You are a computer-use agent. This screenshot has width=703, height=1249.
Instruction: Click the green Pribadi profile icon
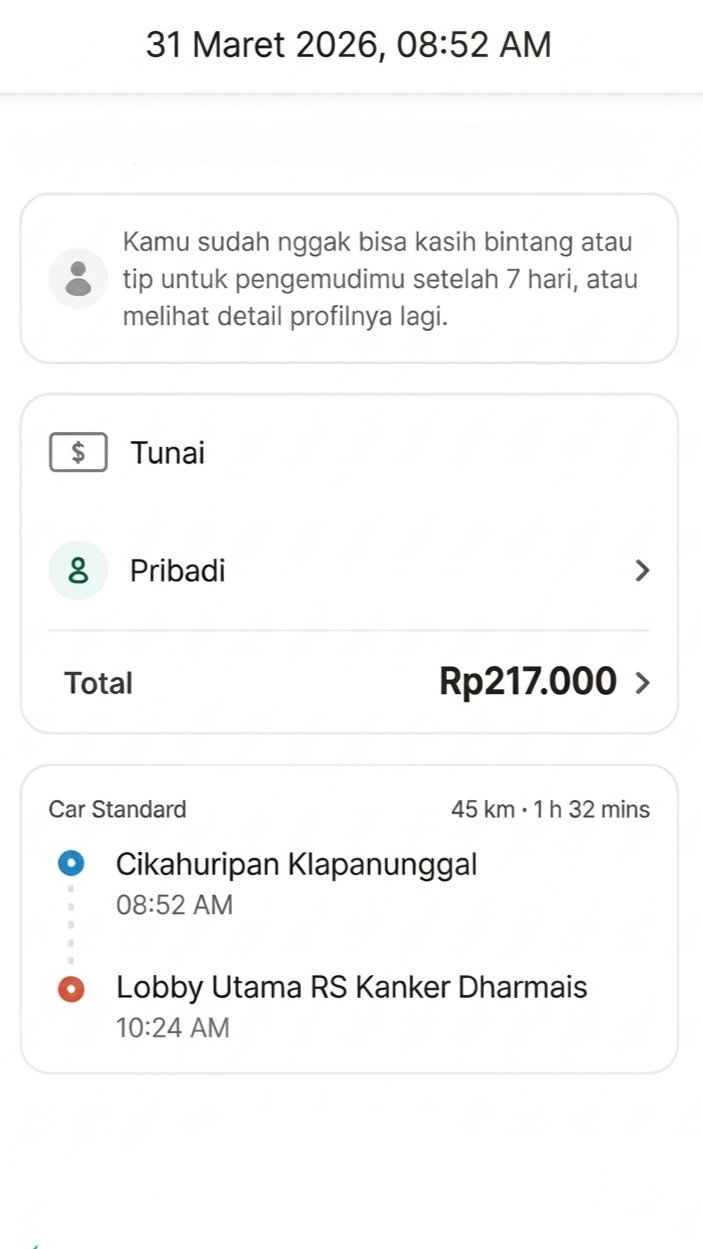[78, 571]
